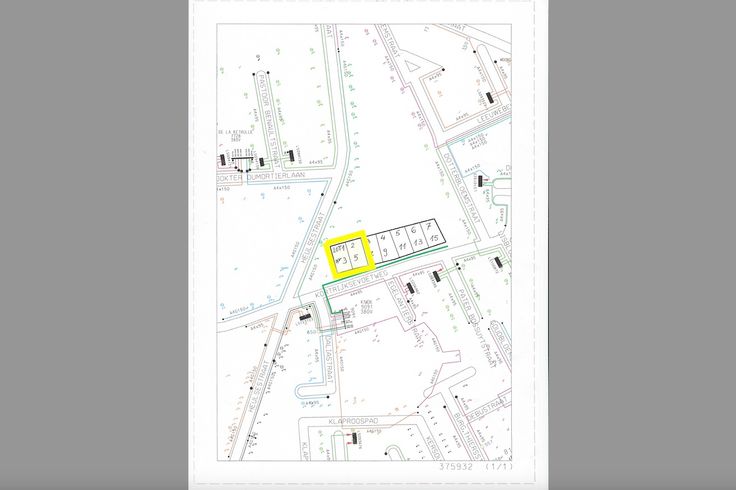Click document number 375932 at the bottom
736x490 pixels.
[457, 466]
